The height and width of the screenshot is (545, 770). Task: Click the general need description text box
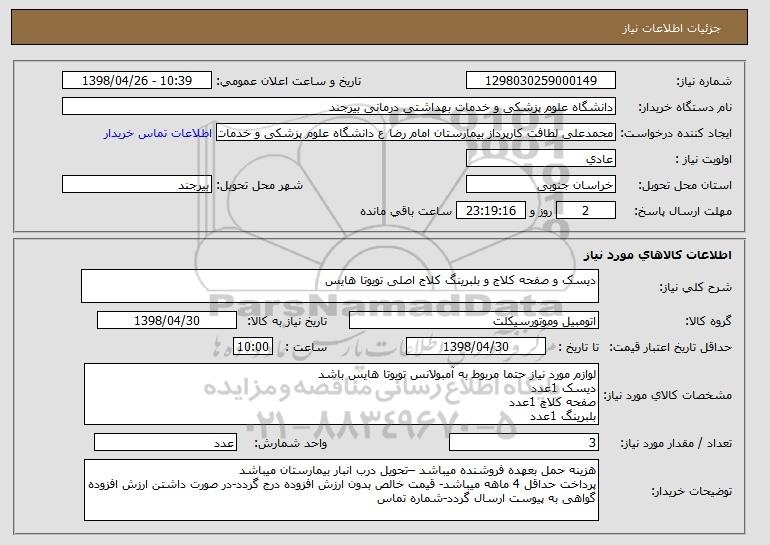340,286
